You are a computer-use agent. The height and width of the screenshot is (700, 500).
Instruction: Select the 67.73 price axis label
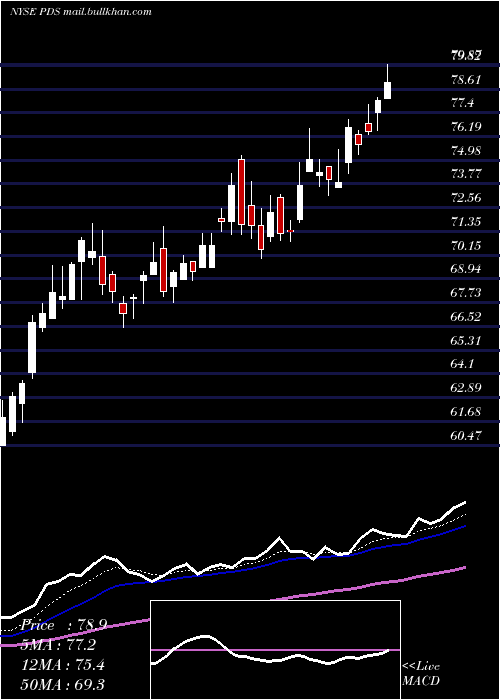point(466,292)
